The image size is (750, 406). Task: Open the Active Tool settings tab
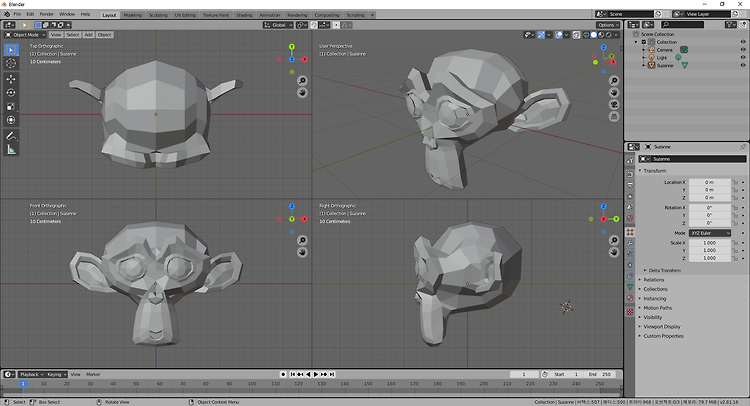click(630, 161)
